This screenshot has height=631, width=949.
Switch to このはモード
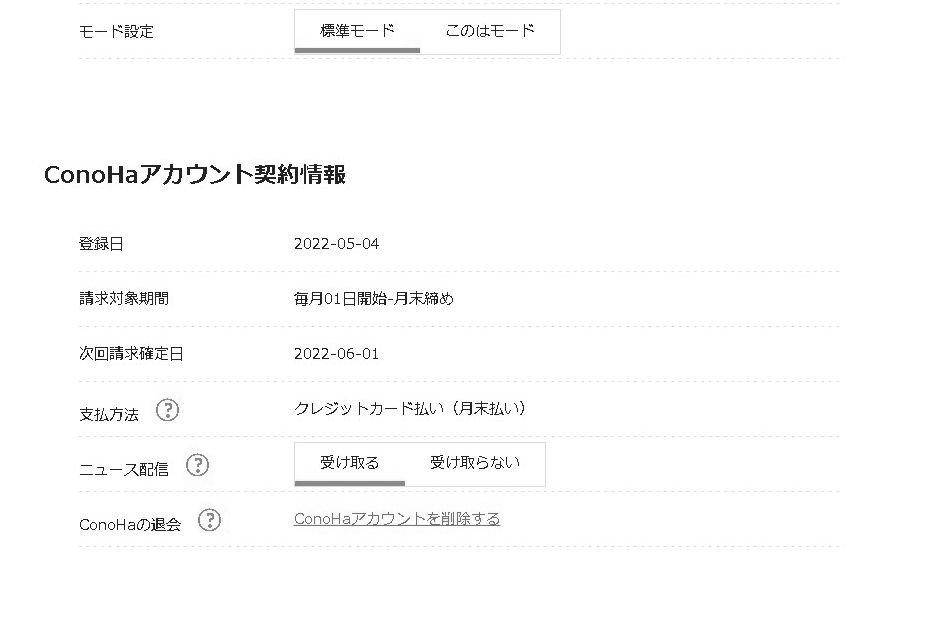coord(490,30)
